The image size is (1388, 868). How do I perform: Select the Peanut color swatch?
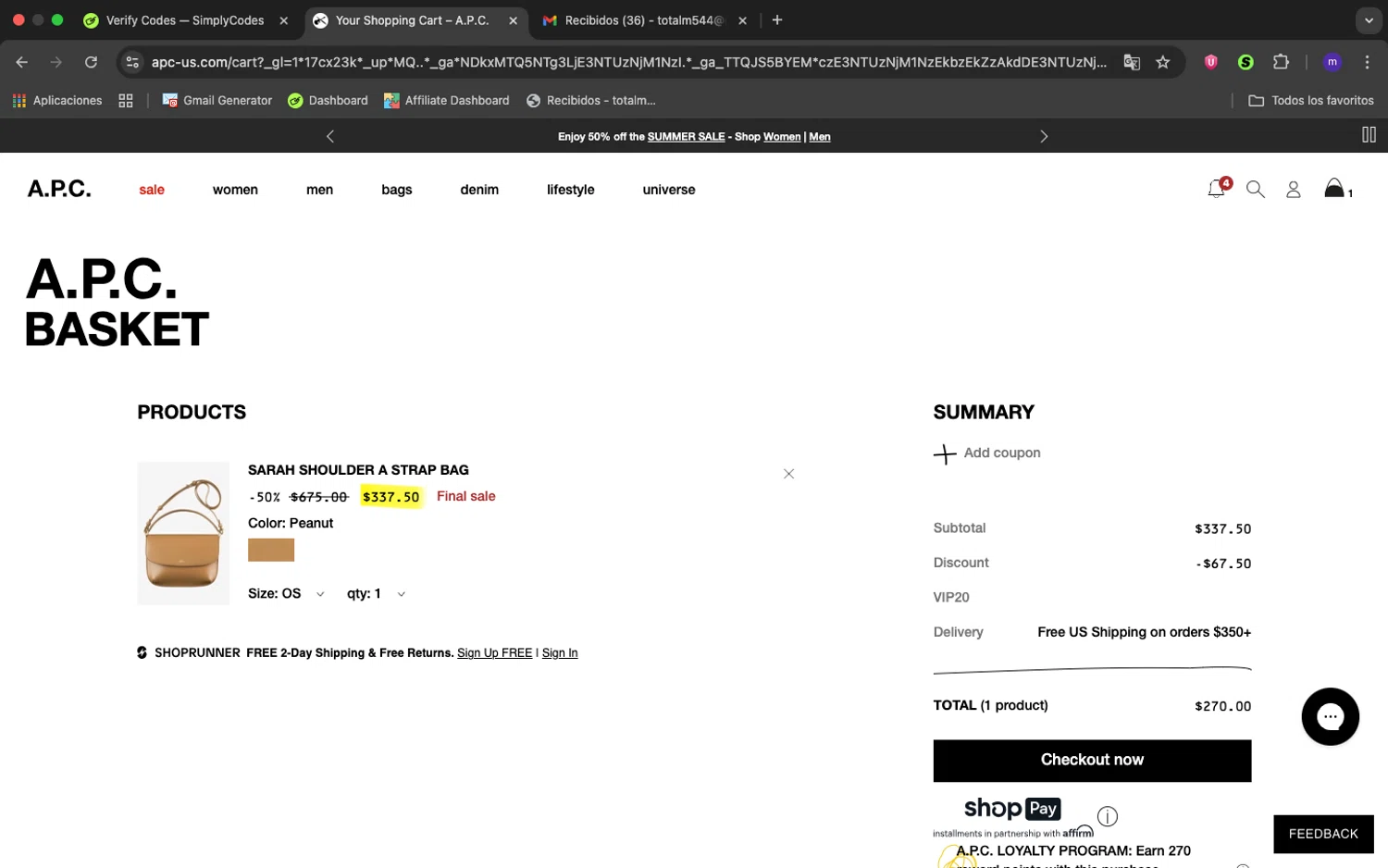[271, 550]
